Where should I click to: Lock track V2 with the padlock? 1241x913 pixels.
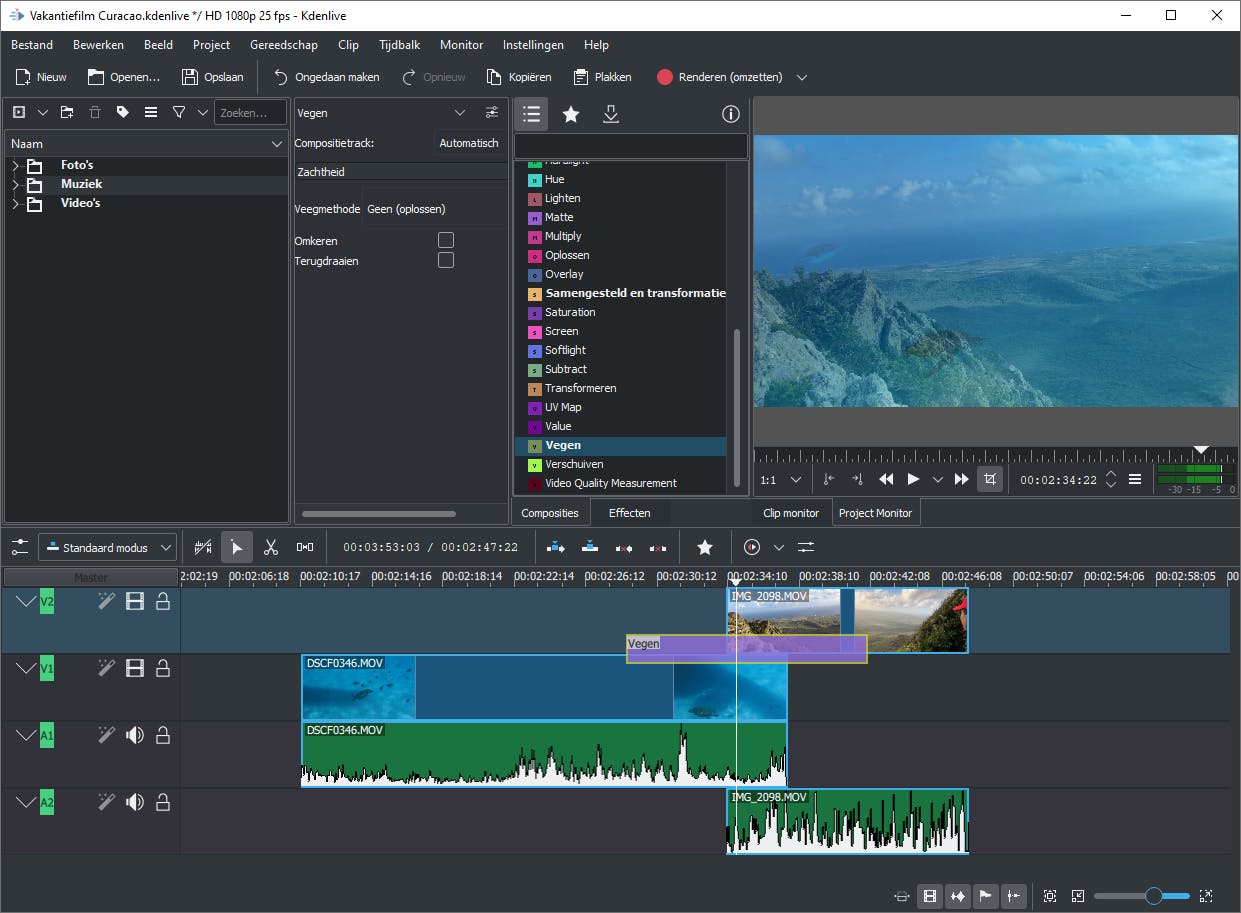163,601
